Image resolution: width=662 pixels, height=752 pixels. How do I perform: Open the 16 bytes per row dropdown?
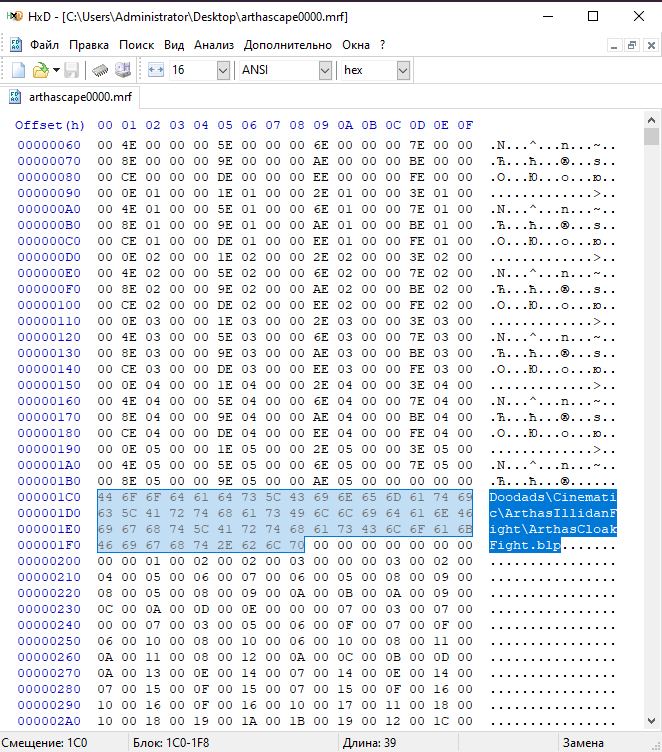[x=223, y=70]
